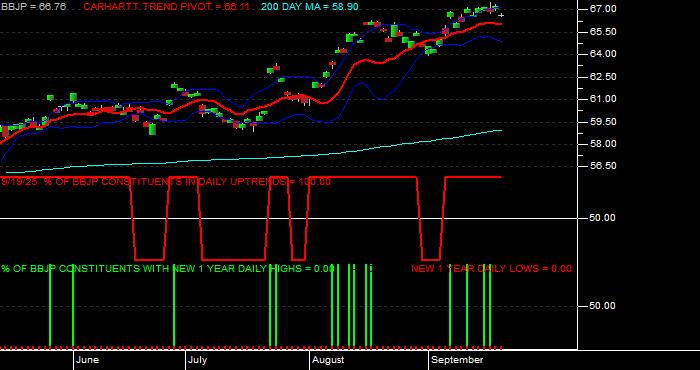Select the new 1 year daily highs label
The height and width of the screenshot is (370, 700).
(168, 269)
